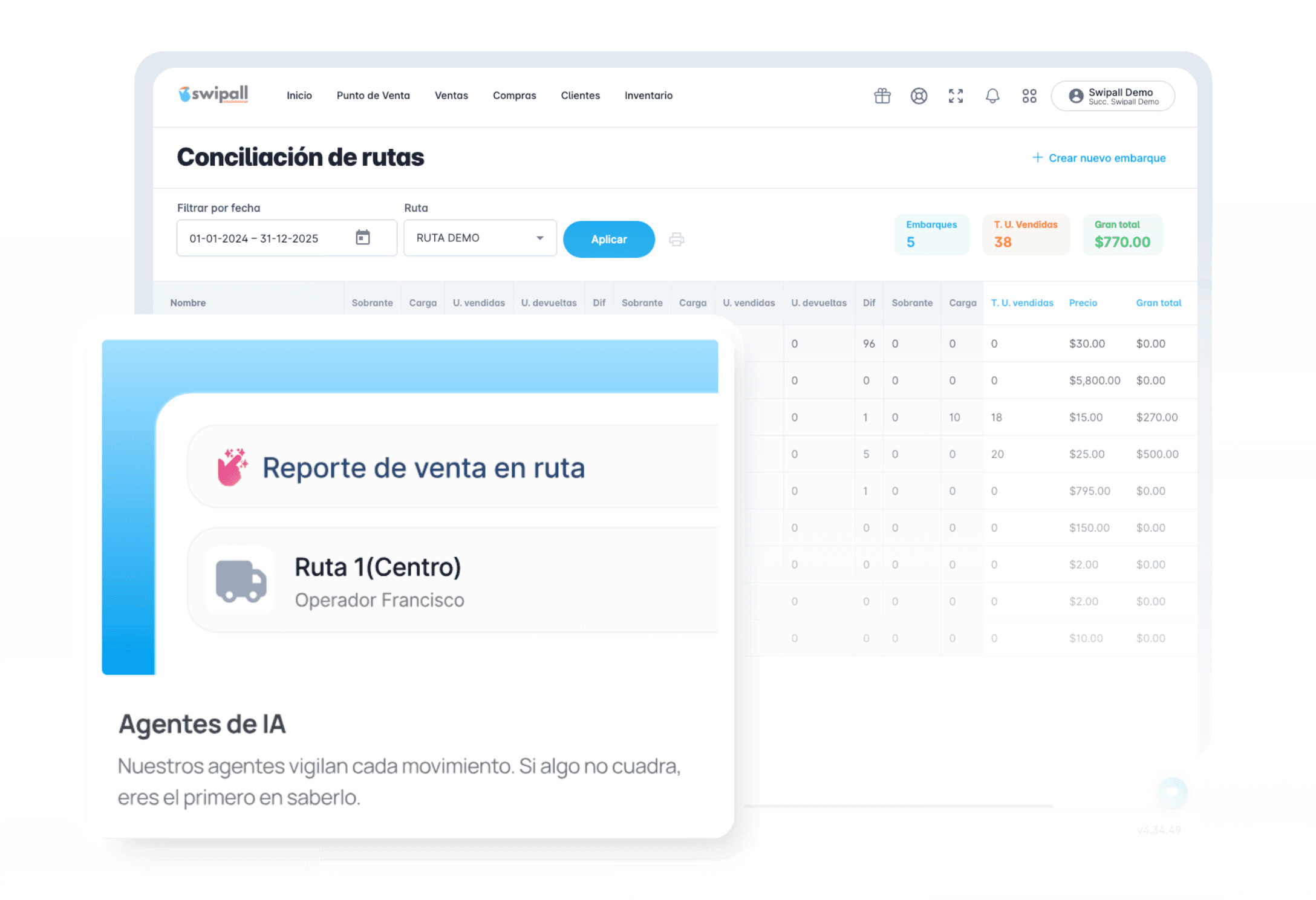Image resolution: width=1316 pixels, height=900 pixels.
Task: Click the horizontal table scrollbar
Action: pyautogui.click(x=898, y=806)
